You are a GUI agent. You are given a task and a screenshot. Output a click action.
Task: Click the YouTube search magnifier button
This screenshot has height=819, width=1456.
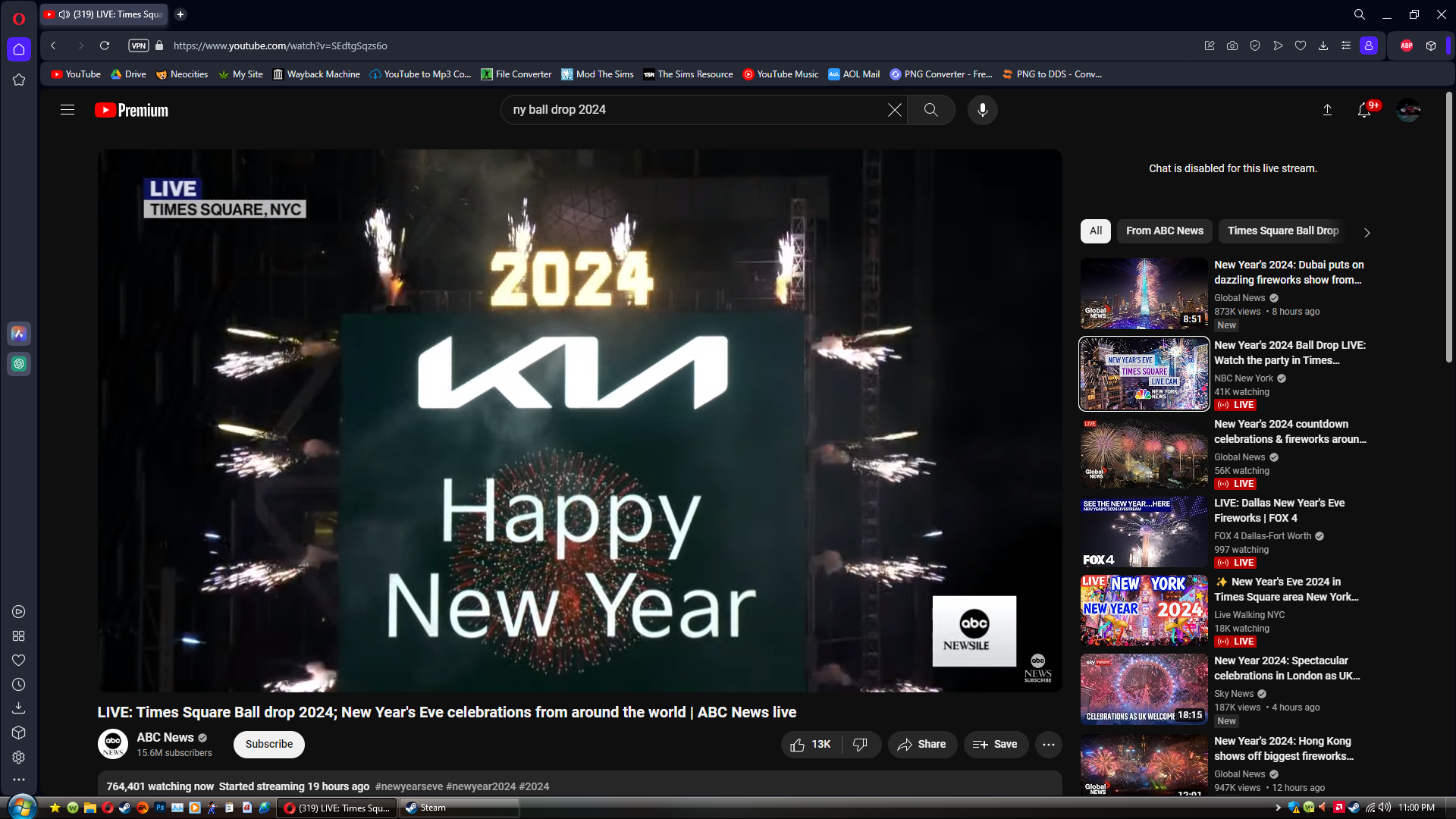(x=931, y=110)
